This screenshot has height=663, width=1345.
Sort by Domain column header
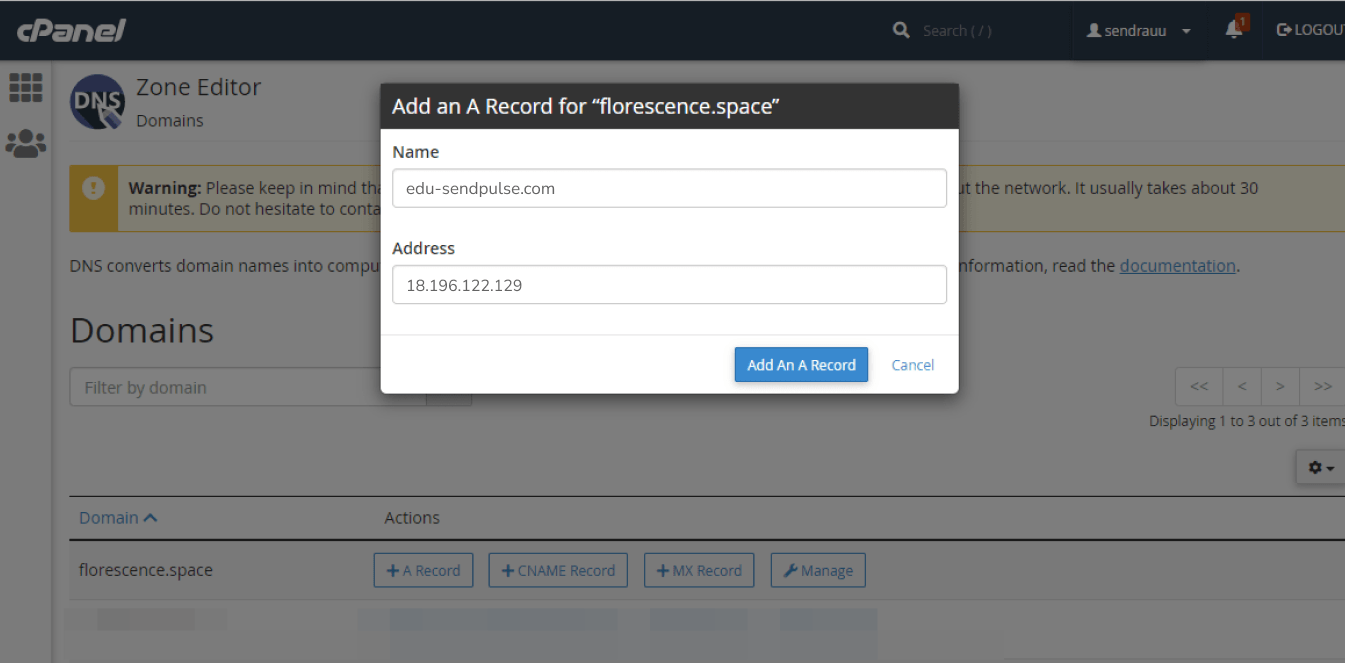118,518
